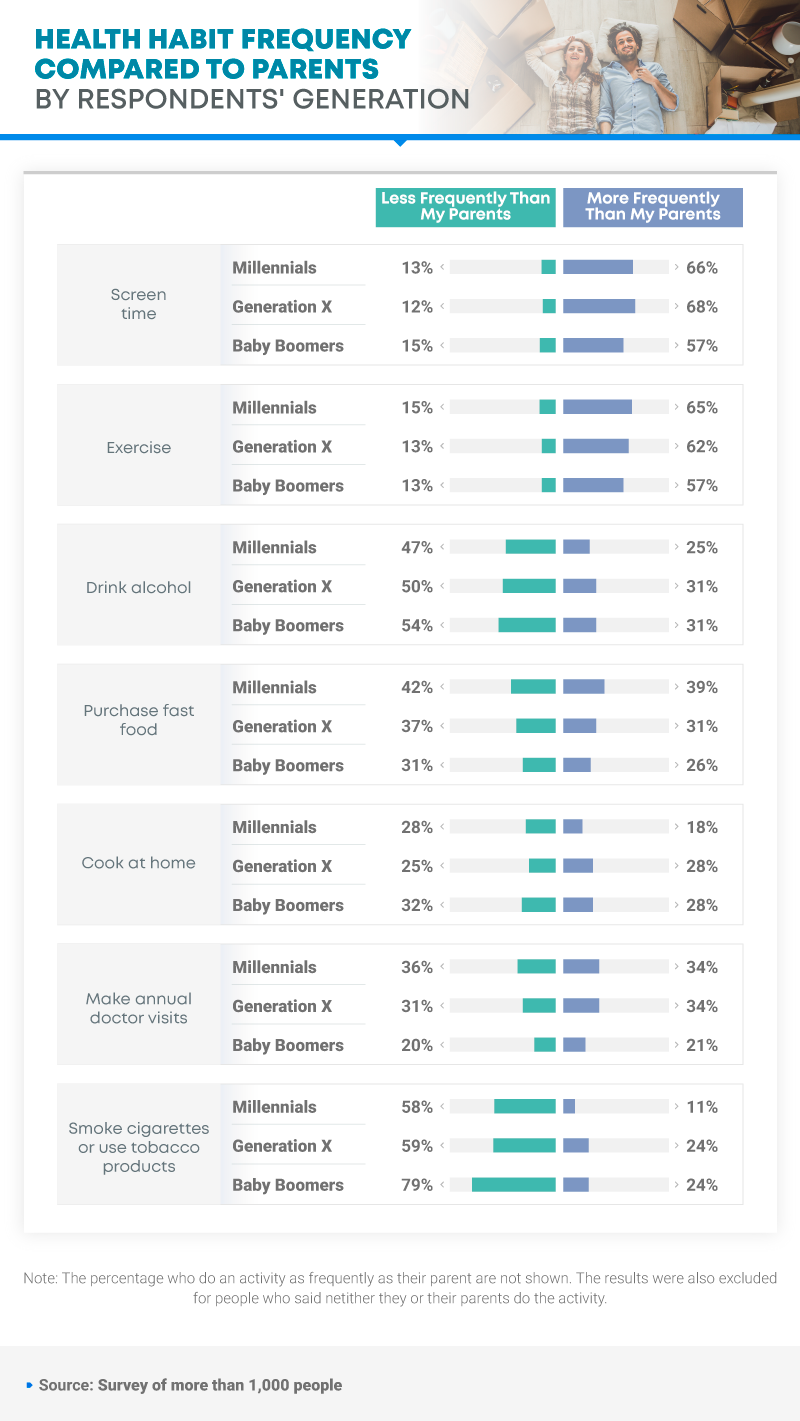Click the teal bar for Millennials drink alcohol
800x1421 pixels.
[531, 547]
